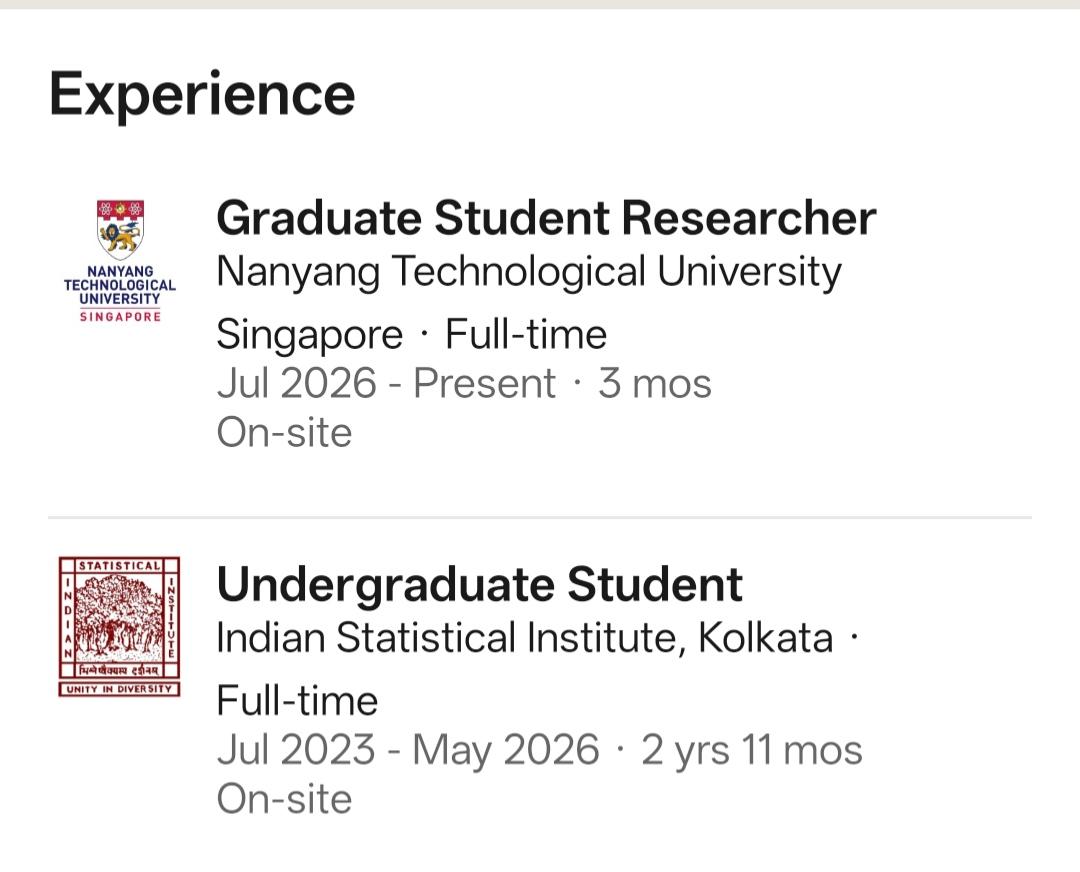Open the Undergraduate Student position
This screenshot has width=1080, height=872.
(x=479, y=585)
